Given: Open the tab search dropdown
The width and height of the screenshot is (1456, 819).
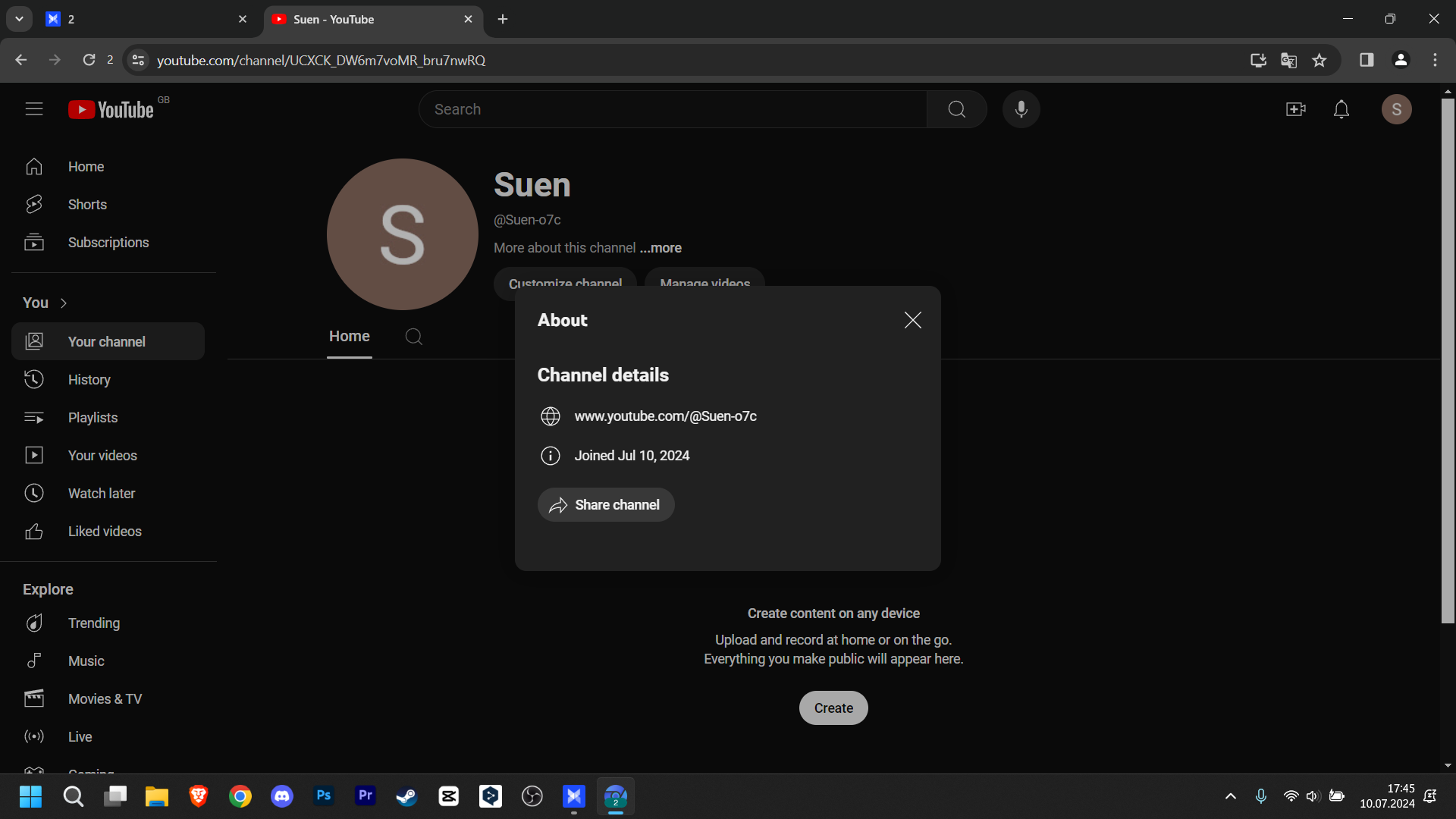Looking at the screenshot, I should [x=19, y=20].
